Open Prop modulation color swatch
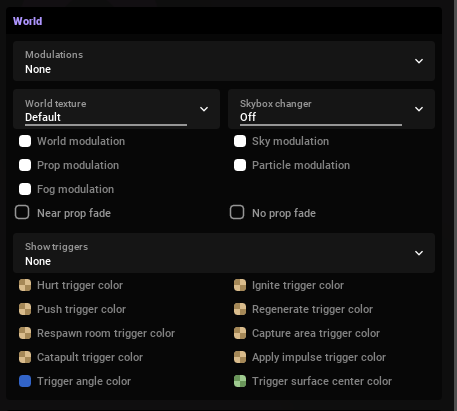 (25, 165)
